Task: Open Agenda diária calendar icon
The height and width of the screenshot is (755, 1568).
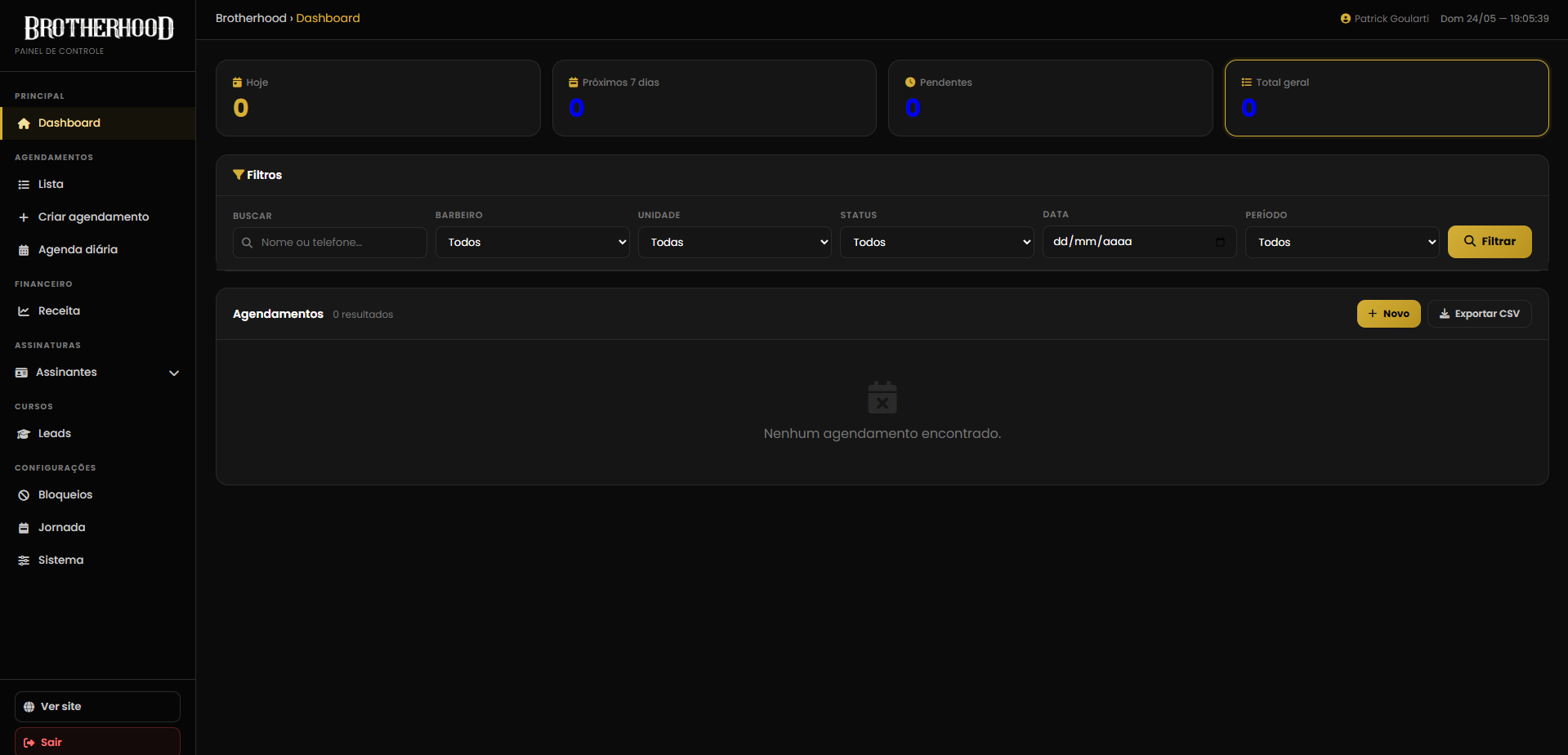Action: pos(24,250)
